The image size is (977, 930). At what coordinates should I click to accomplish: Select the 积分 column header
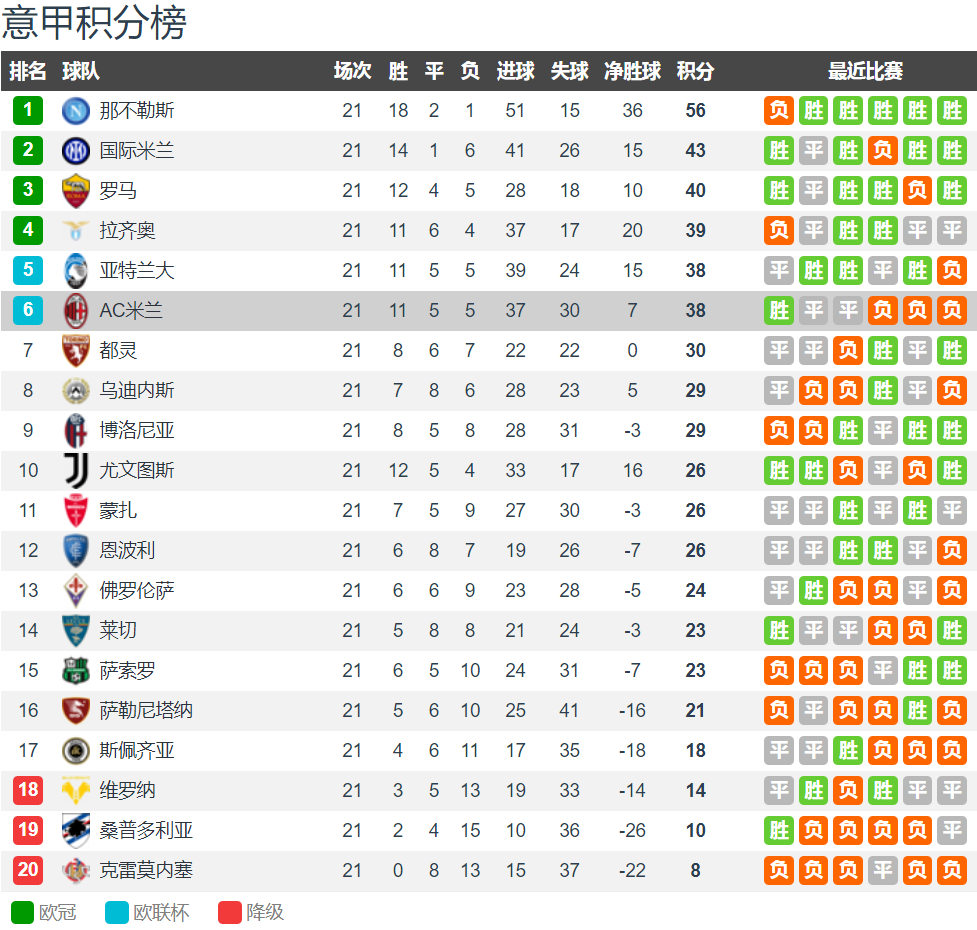pyautogui.click(x=695, y=71)
